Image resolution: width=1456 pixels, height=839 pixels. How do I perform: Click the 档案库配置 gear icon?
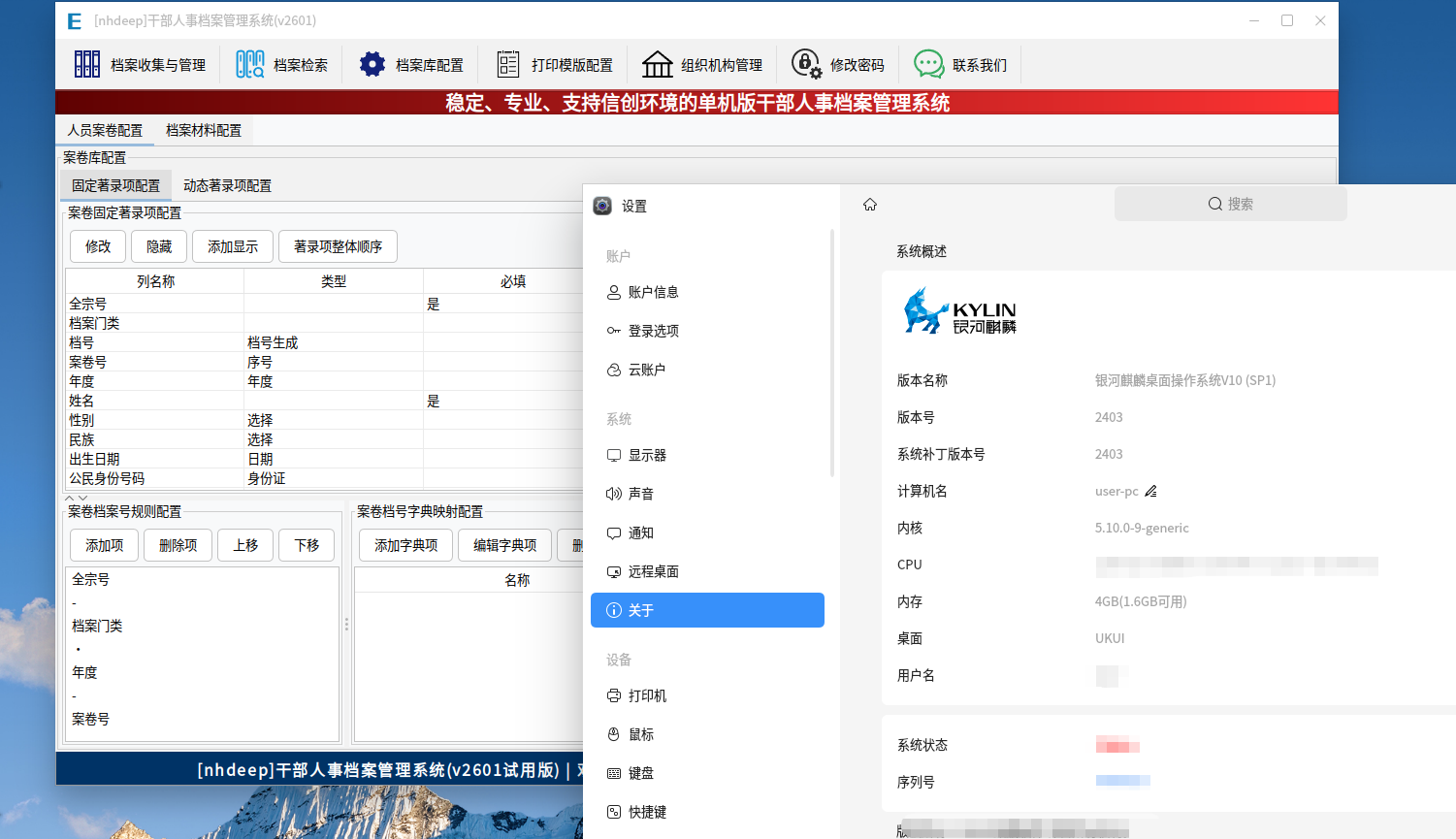pyautogui.click(x=372, y=63)
